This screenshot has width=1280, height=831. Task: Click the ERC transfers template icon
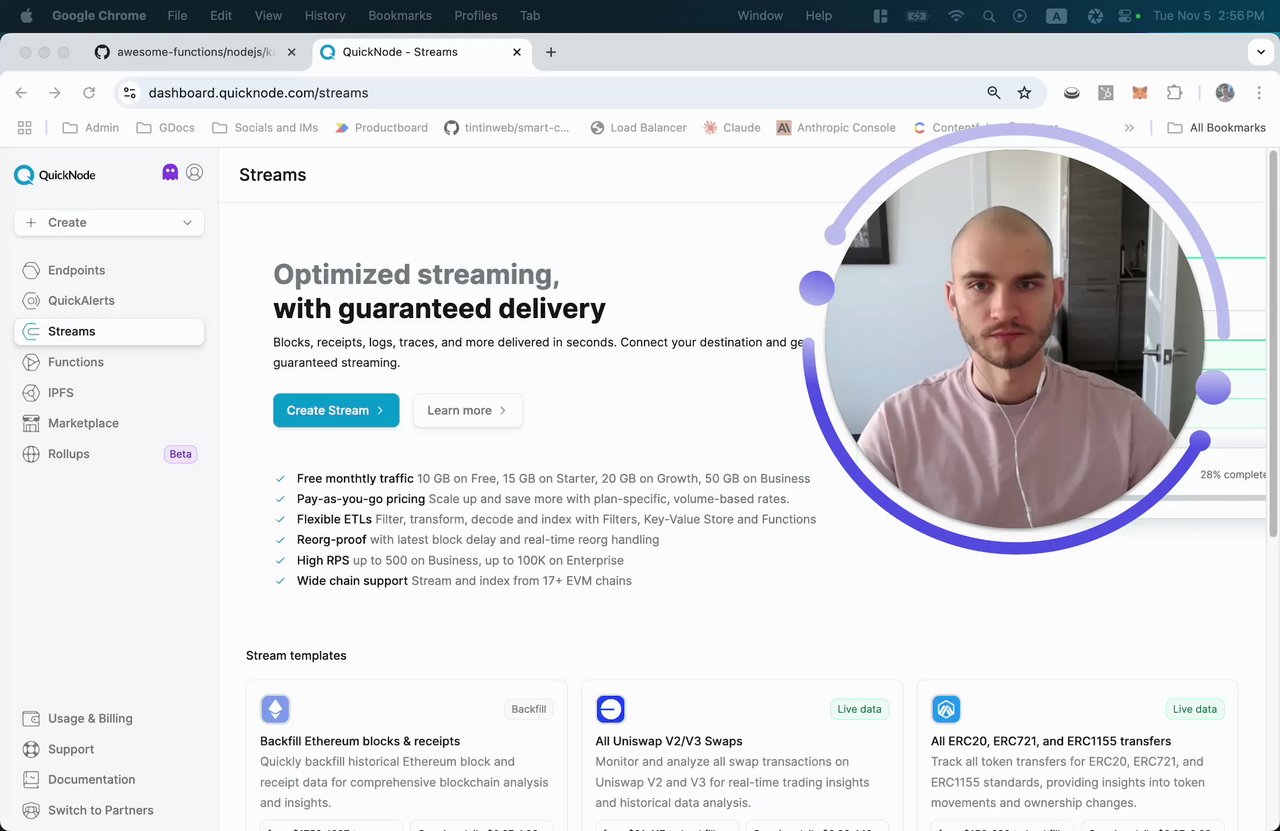coord(946,709)
